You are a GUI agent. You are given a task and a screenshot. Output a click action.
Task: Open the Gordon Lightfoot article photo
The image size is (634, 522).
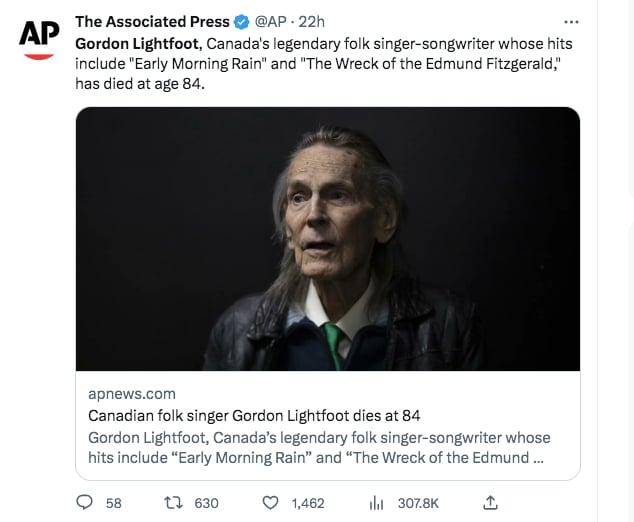coord(328,239)
